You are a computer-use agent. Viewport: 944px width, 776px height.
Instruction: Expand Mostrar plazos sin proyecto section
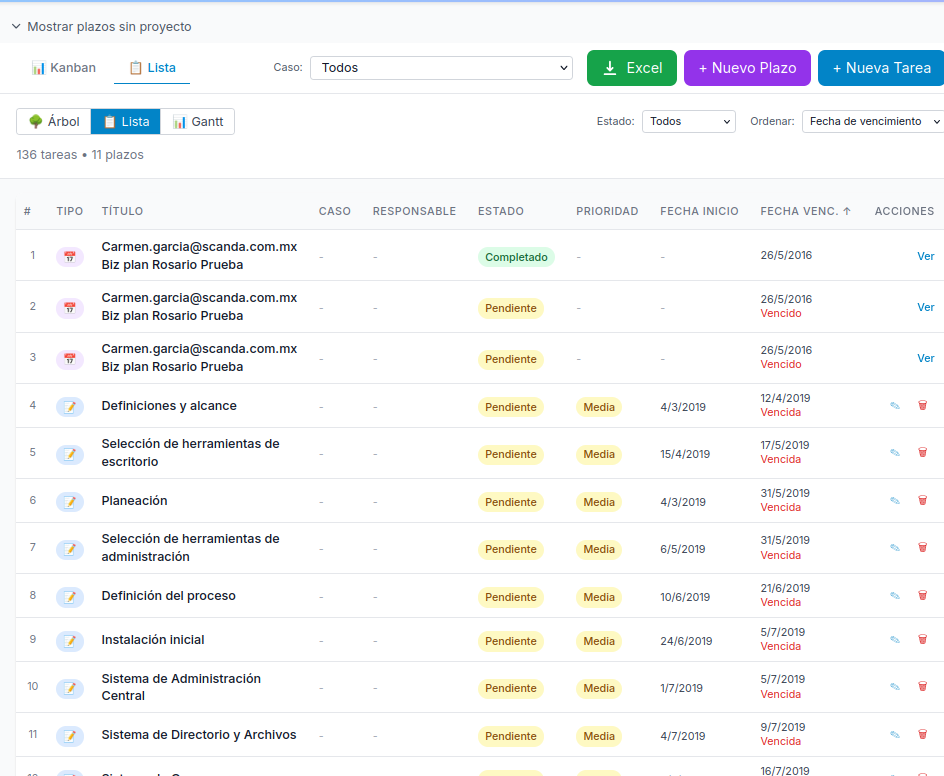click(x=101, y=26)
